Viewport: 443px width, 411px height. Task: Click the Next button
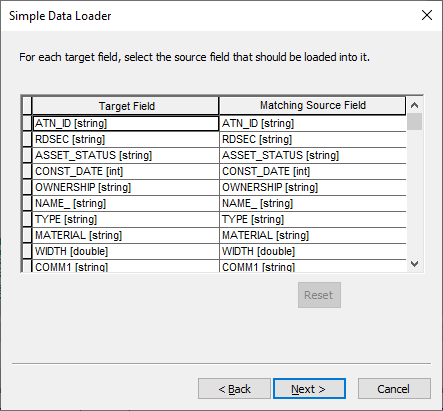(309, 389)
